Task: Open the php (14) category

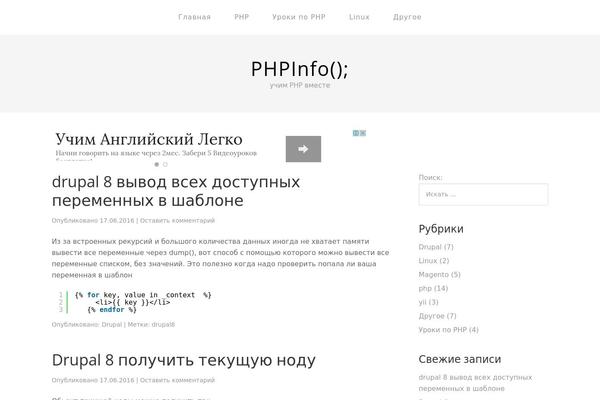Action: 433,288
